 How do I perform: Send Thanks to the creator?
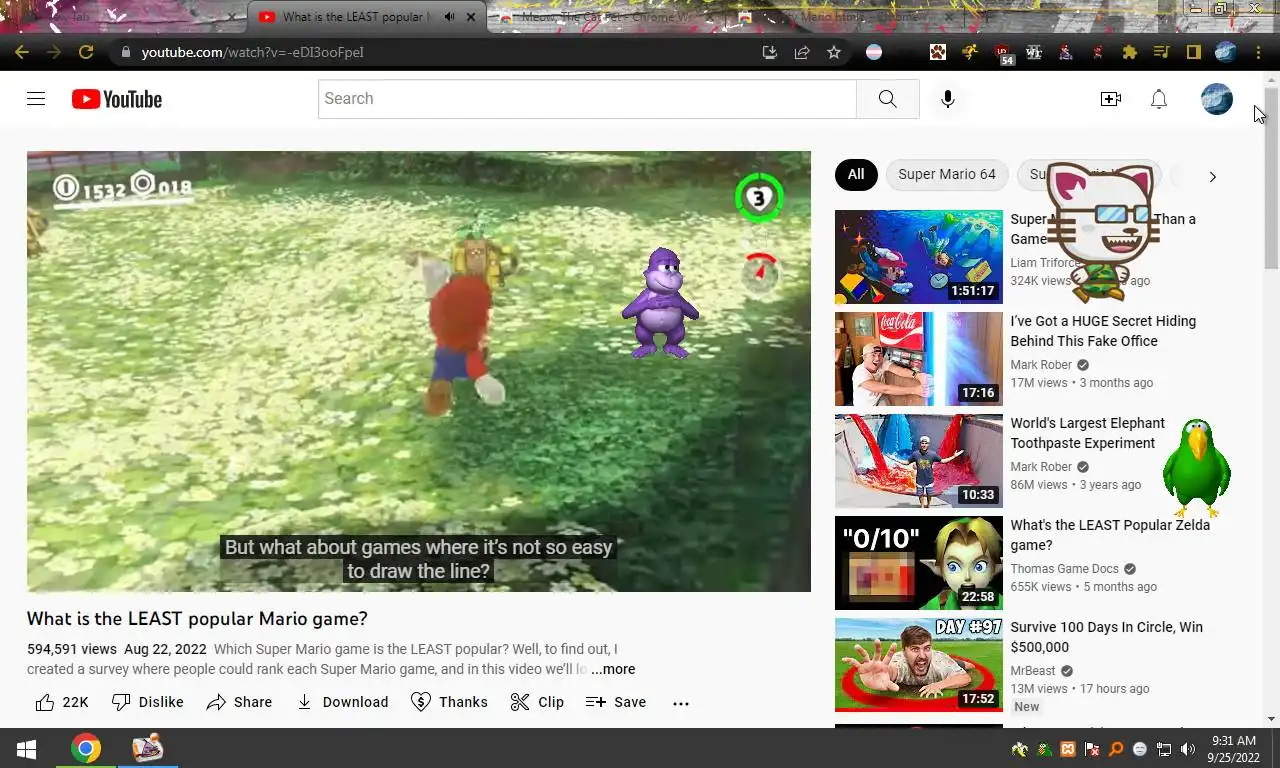point(449,702)
